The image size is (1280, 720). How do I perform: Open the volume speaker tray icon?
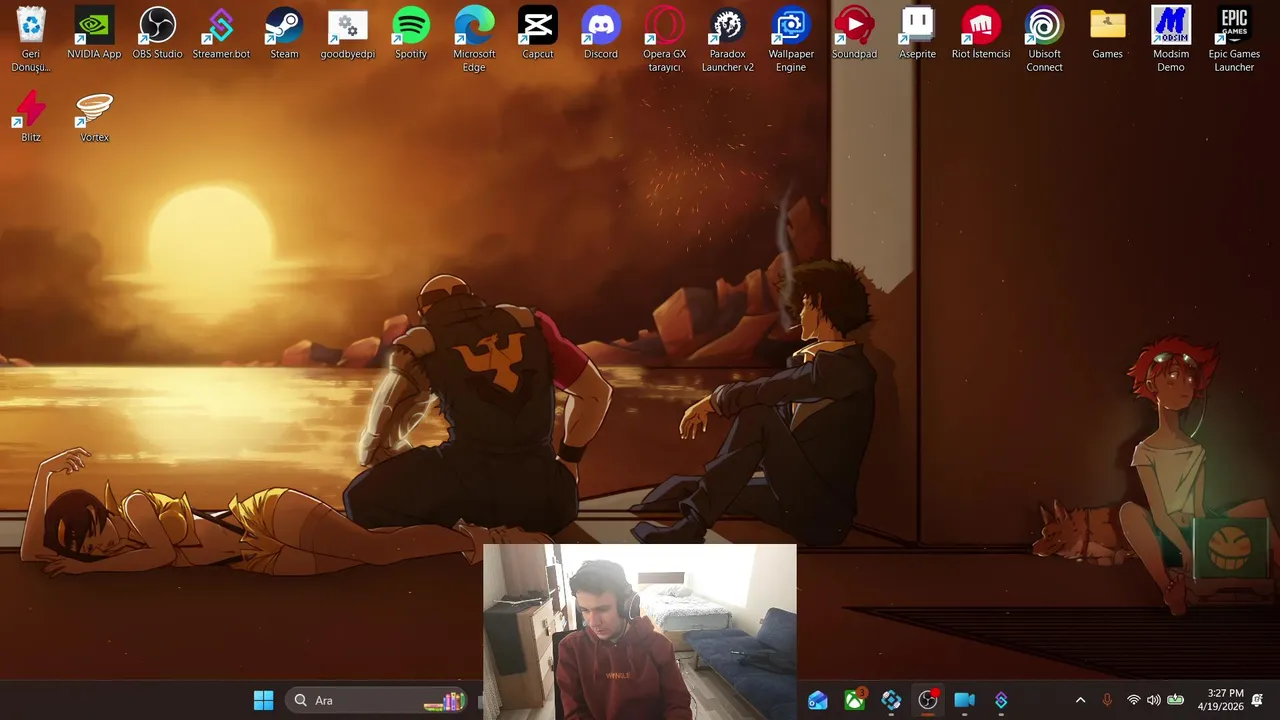(1153, 700)
